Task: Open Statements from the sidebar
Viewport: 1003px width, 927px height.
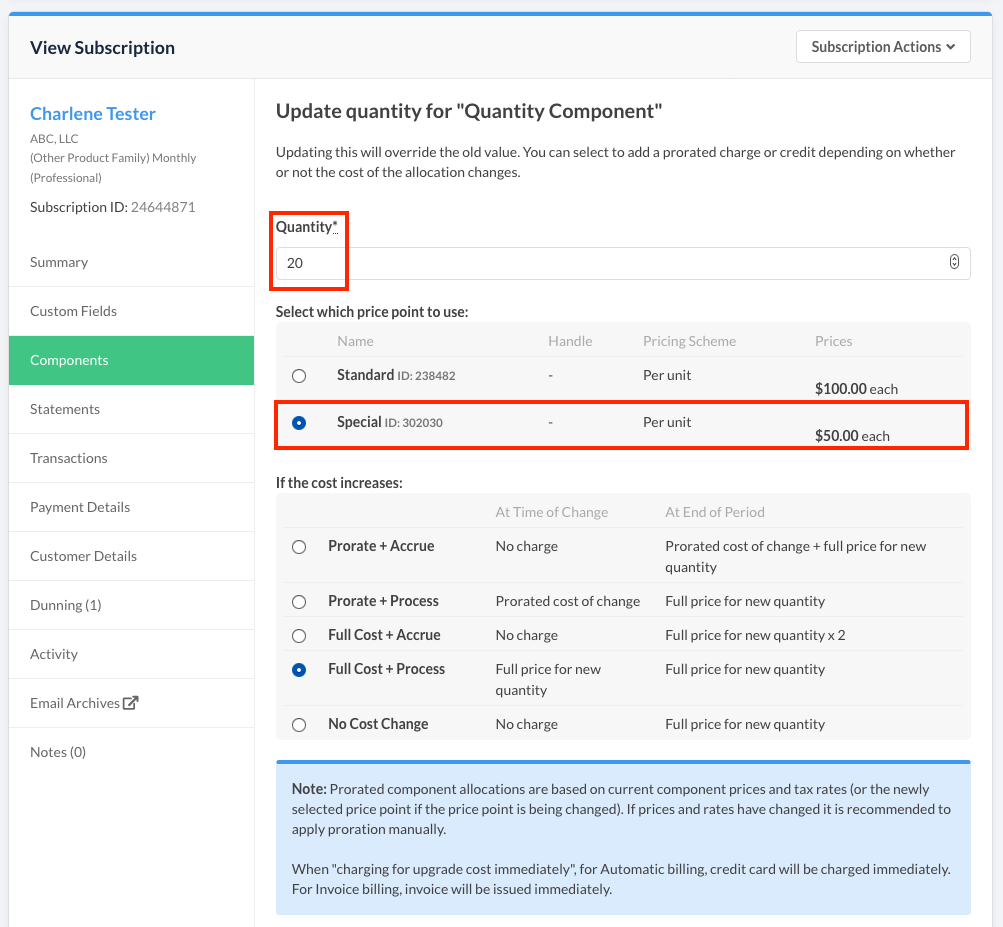Action: click(65, 409)
